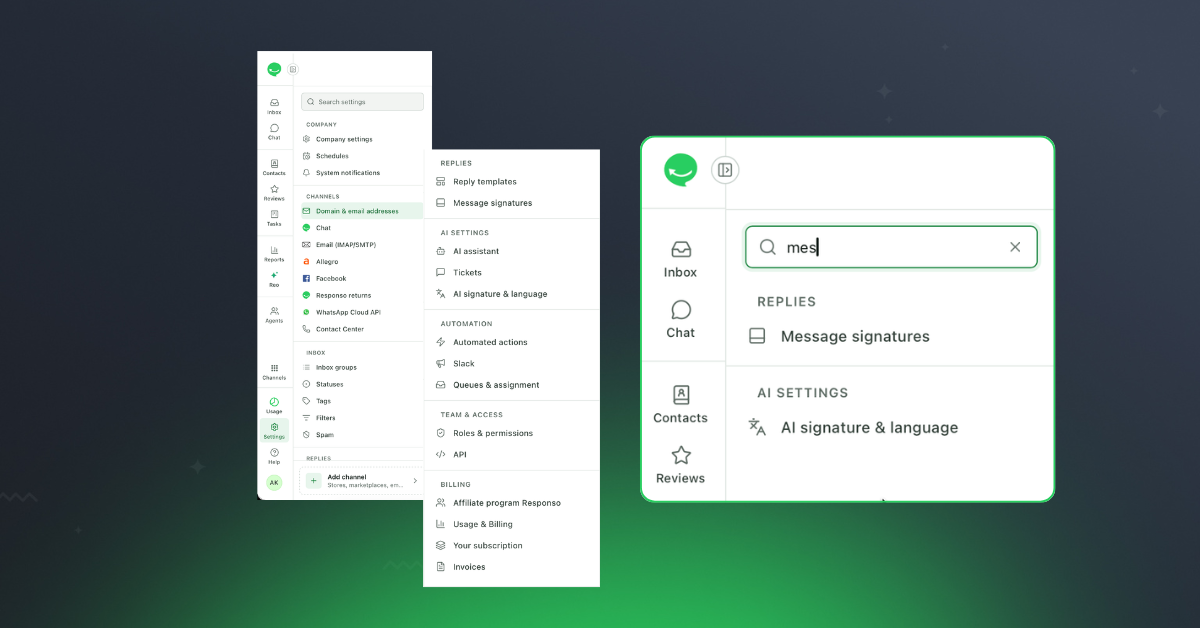Open Chat in the enlarged search panel
Image resolution: width=1200 pixels, height=628 pixels.
tap(680, 319)
